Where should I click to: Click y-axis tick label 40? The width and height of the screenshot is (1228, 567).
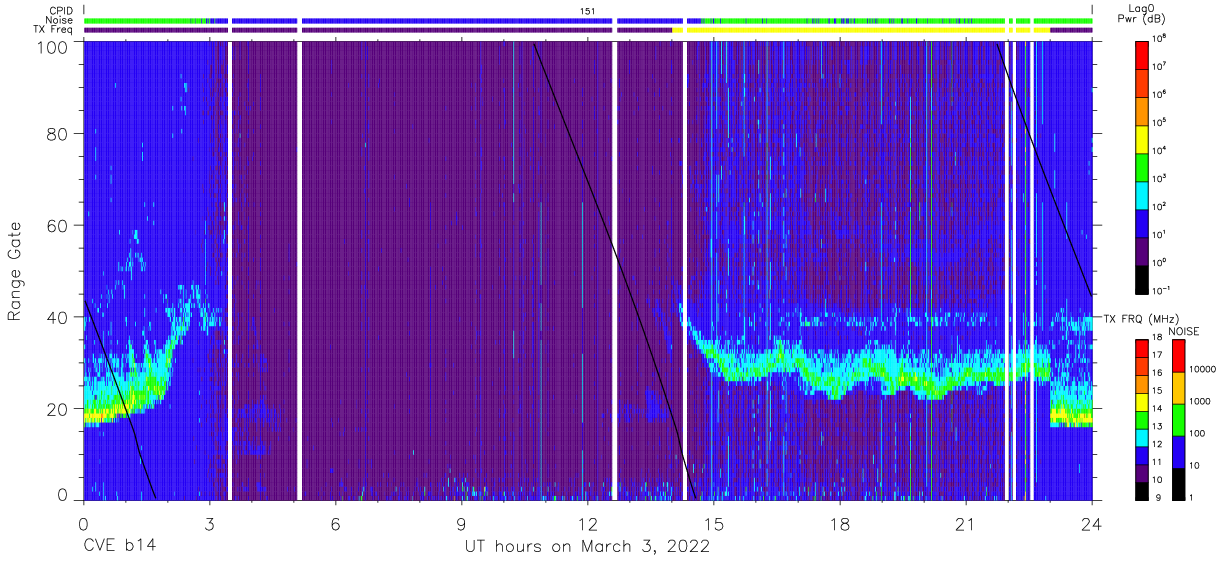59,317
